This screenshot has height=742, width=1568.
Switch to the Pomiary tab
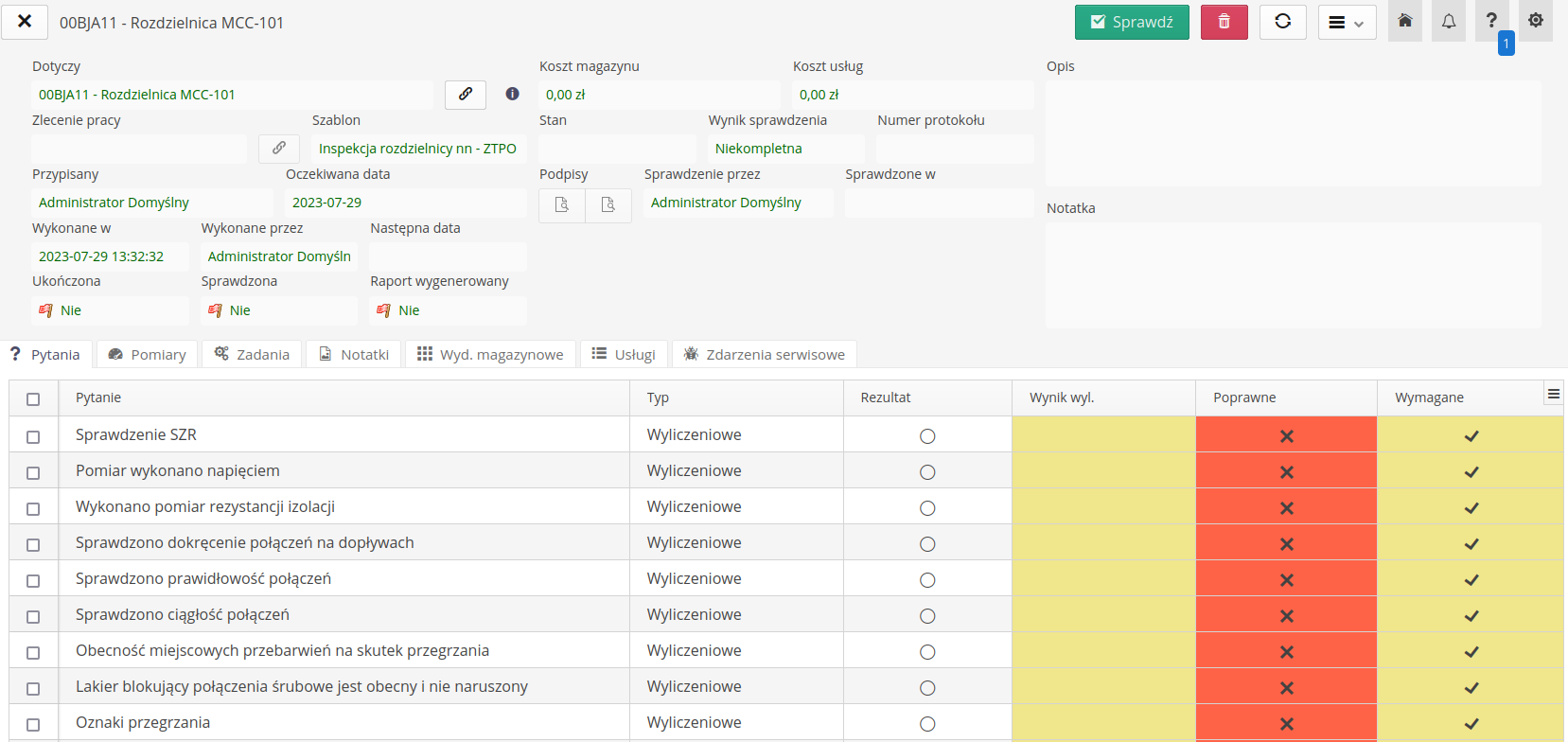pos(148,355)
